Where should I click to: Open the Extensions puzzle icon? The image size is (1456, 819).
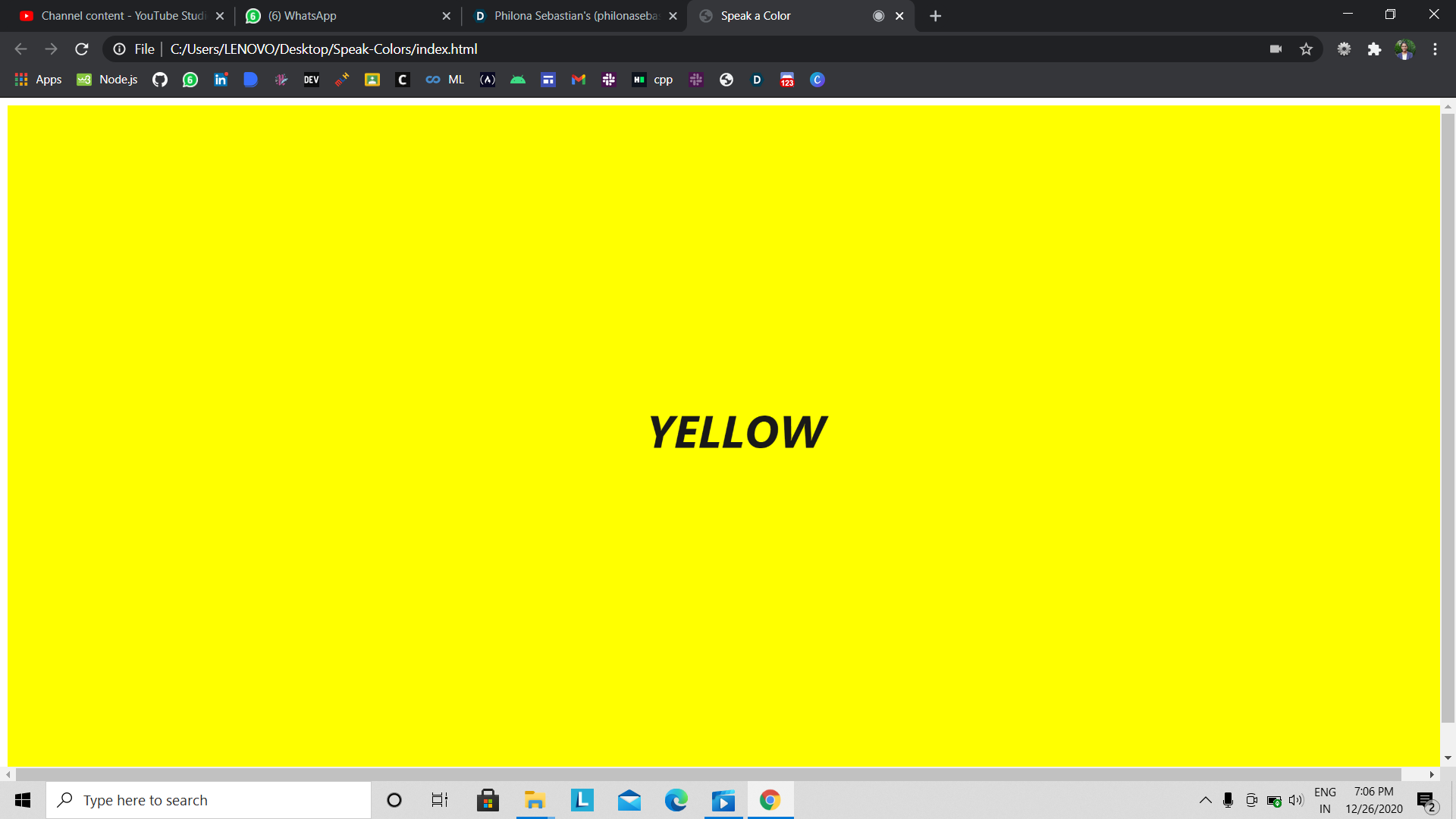(x=1374, y=49)
